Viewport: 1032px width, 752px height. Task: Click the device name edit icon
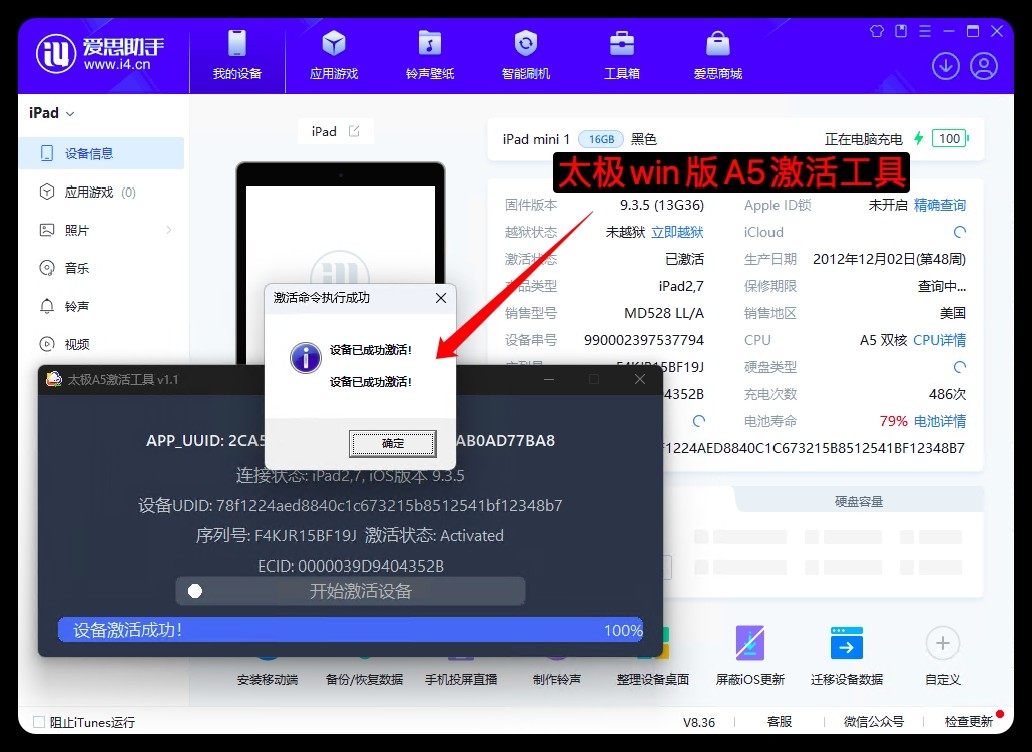pos(354,131)
